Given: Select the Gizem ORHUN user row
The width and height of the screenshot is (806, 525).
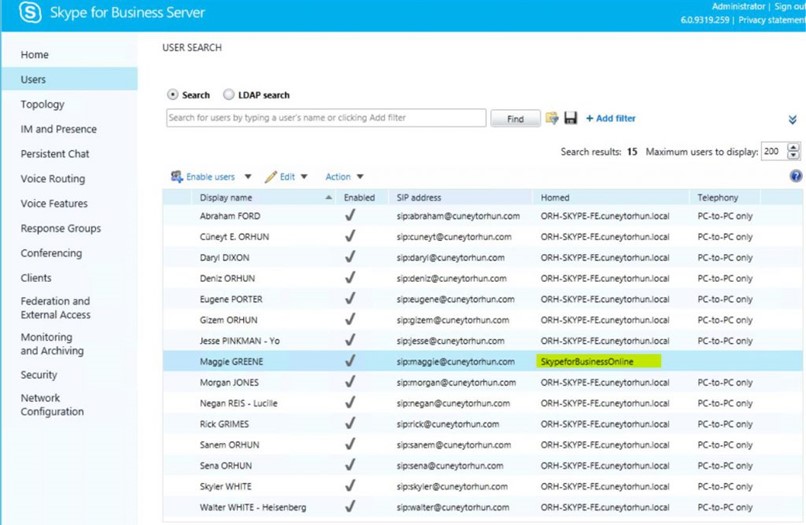Looking at the screenshot, I should [x=482, y=320].
